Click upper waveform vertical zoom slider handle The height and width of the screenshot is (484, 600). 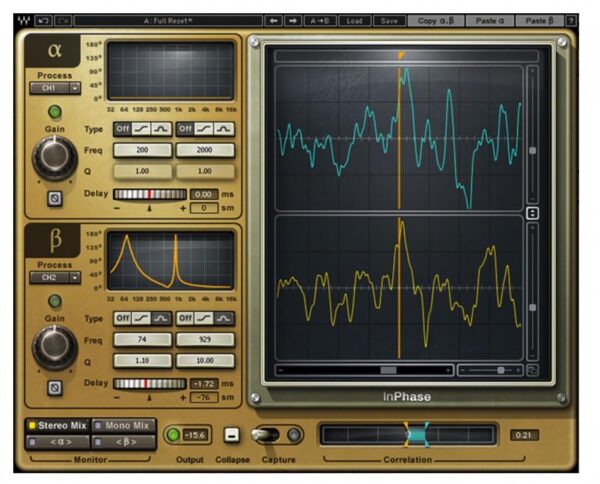pyautogui.click(x=532, y=151)
